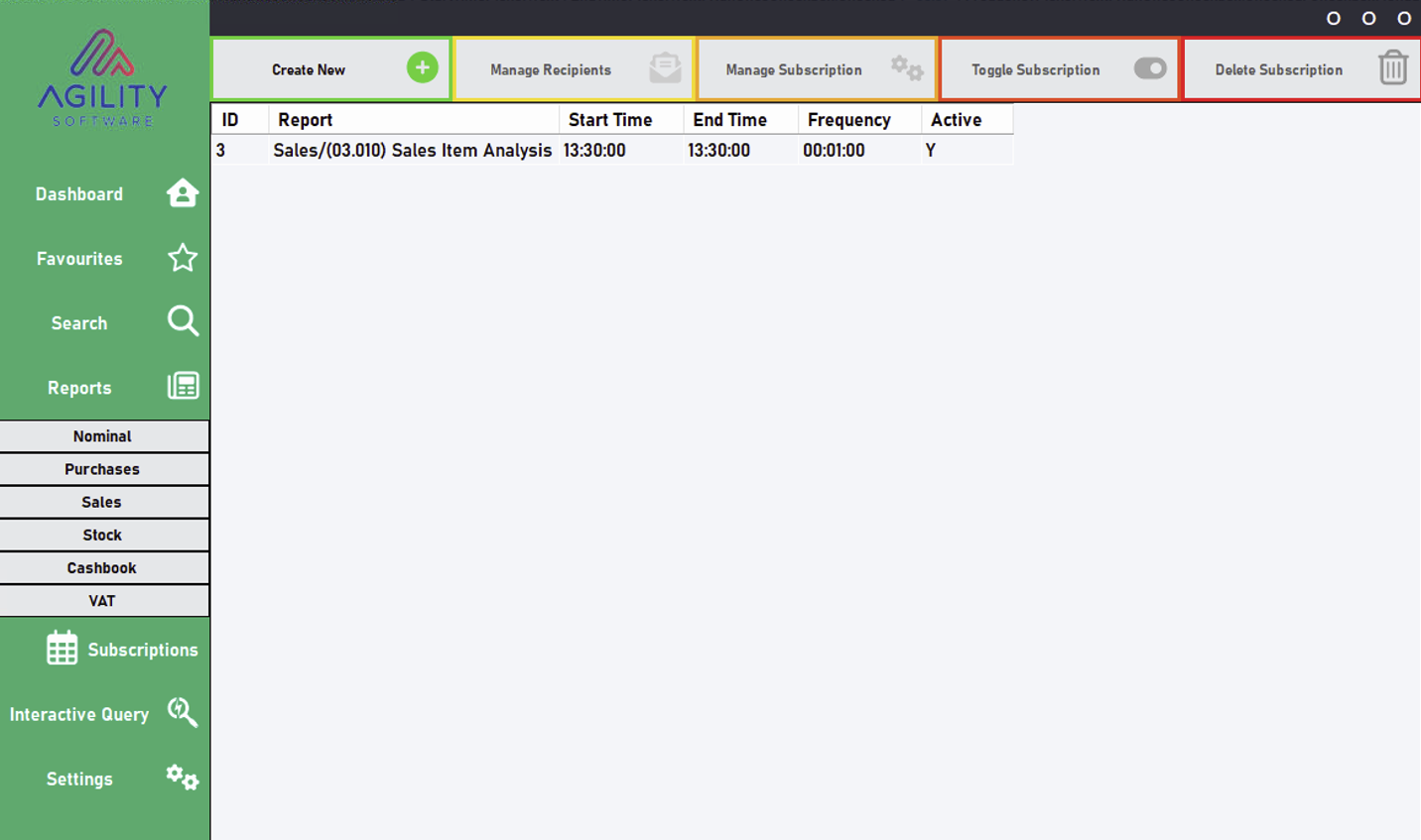The width and height of the screenshot is (1421, 840).
Task: Open Settings gears icon in sidebar
Action: (183, 778)
